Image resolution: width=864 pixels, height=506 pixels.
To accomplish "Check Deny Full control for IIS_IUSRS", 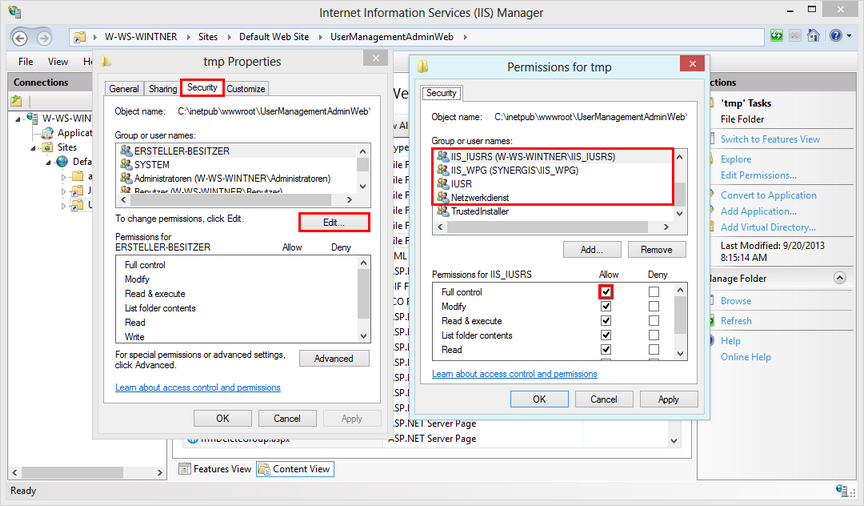I will click(654, 292).
